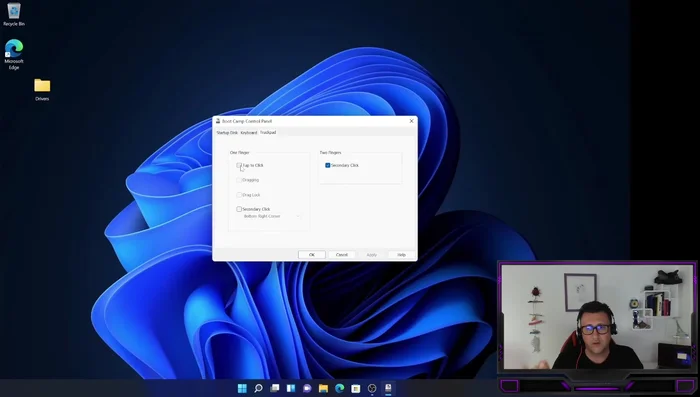The width and height of the screenshot is (700, 397).
Task: Open the Bottom Right Corner dropdown
Action: click(271, 216)
